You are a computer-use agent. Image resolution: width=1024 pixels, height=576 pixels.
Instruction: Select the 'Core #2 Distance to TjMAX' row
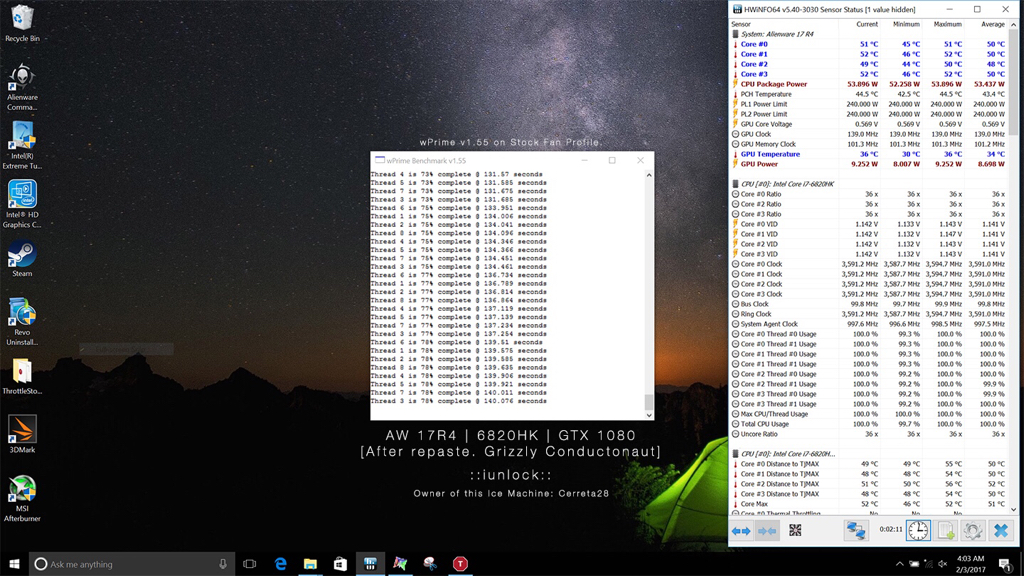tap(869, 484)
